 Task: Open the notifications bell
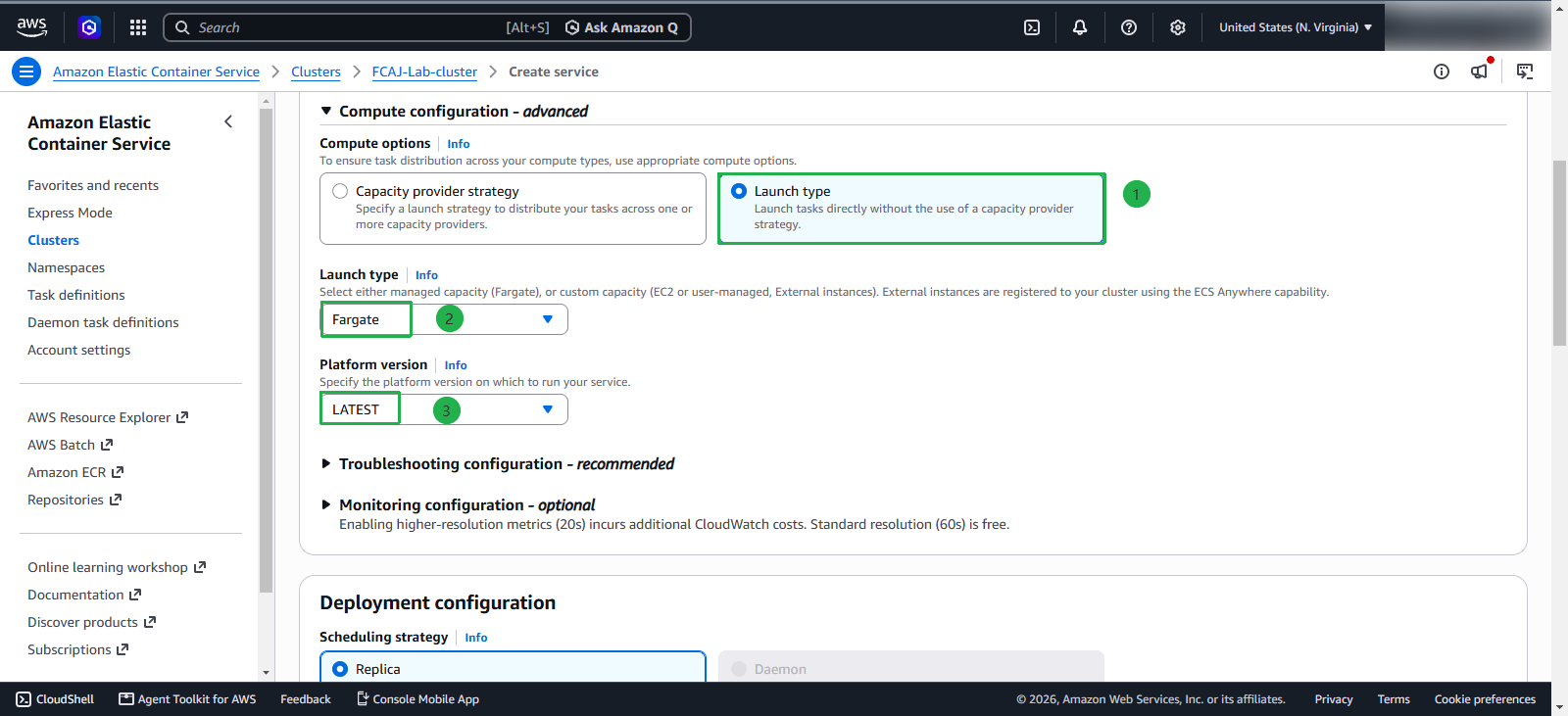click(1080, 27)
